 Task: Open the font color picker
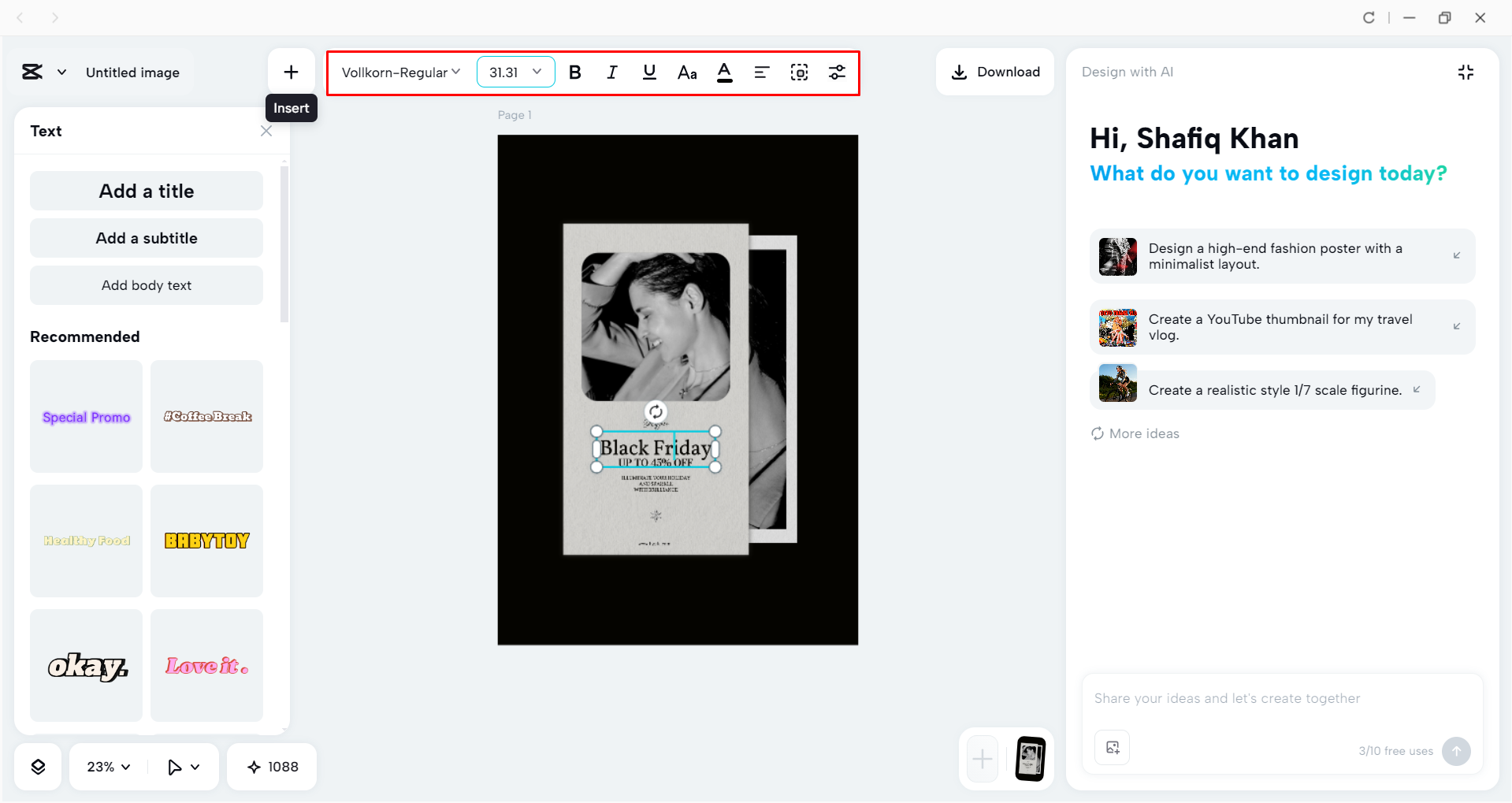[x=724, y=72]
